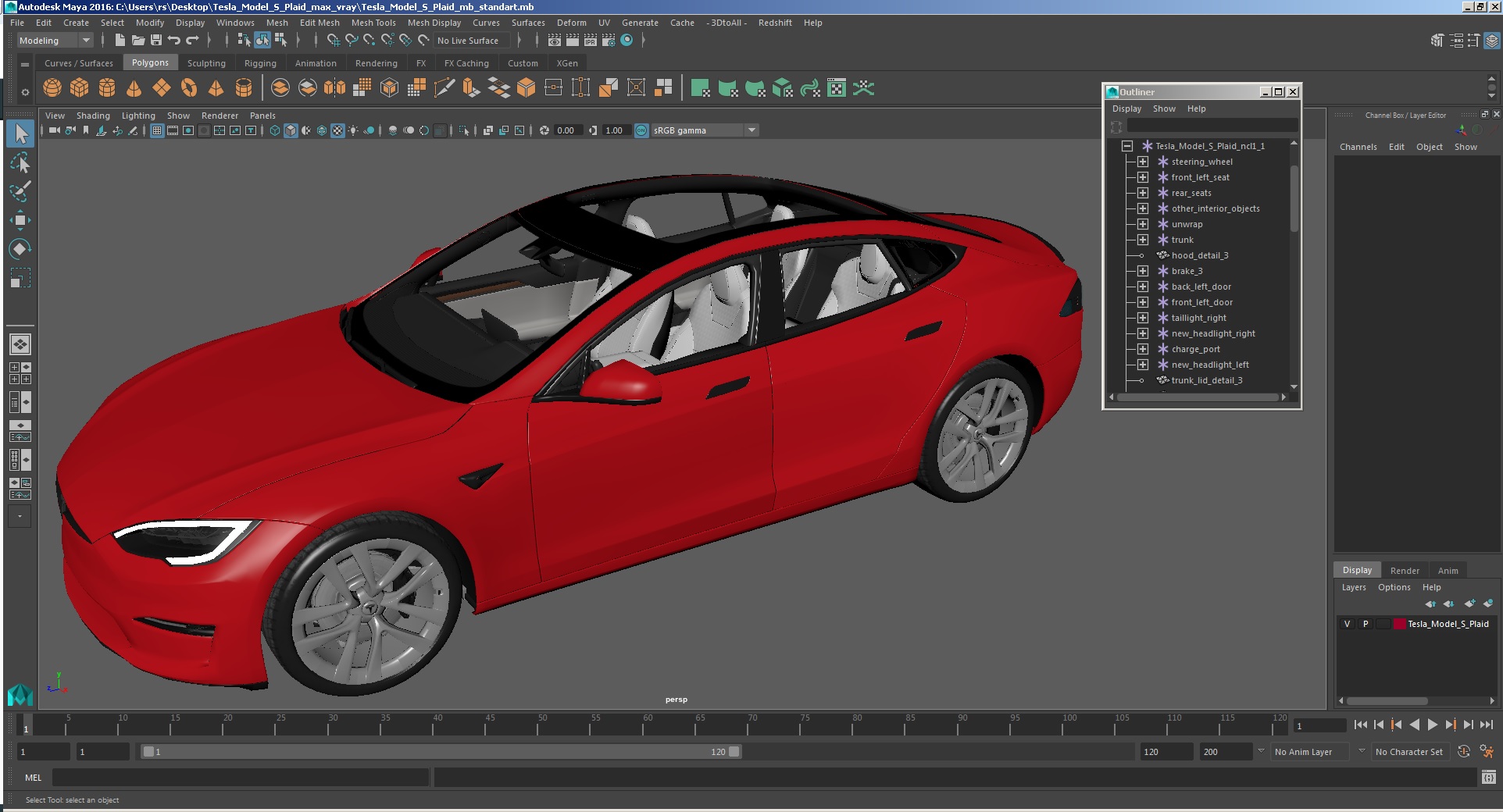This screenshot has height=812, width=1503.
Task: Create a polygon cone from shelf
Action: point(134,88)
